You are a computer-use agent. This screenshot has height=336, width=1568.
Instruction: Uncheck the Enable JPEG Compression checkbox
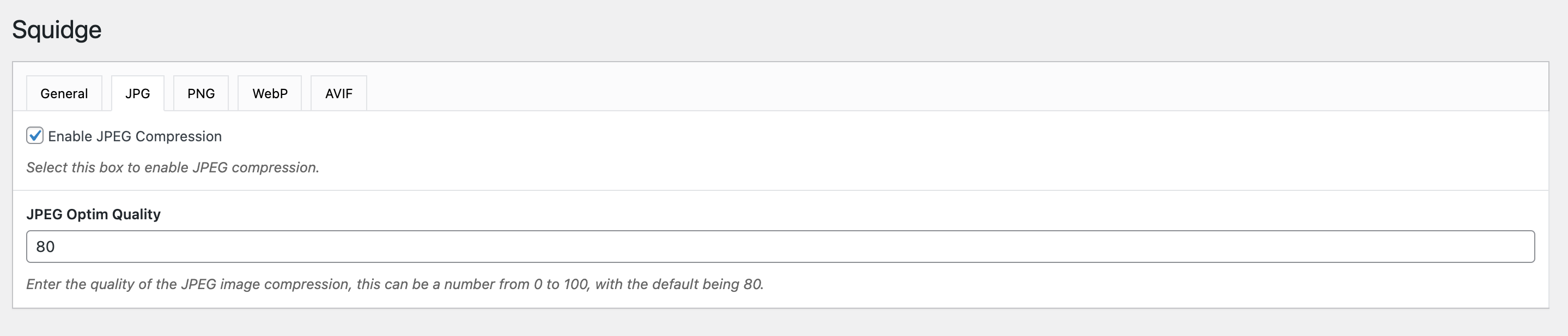click(35, 135)
